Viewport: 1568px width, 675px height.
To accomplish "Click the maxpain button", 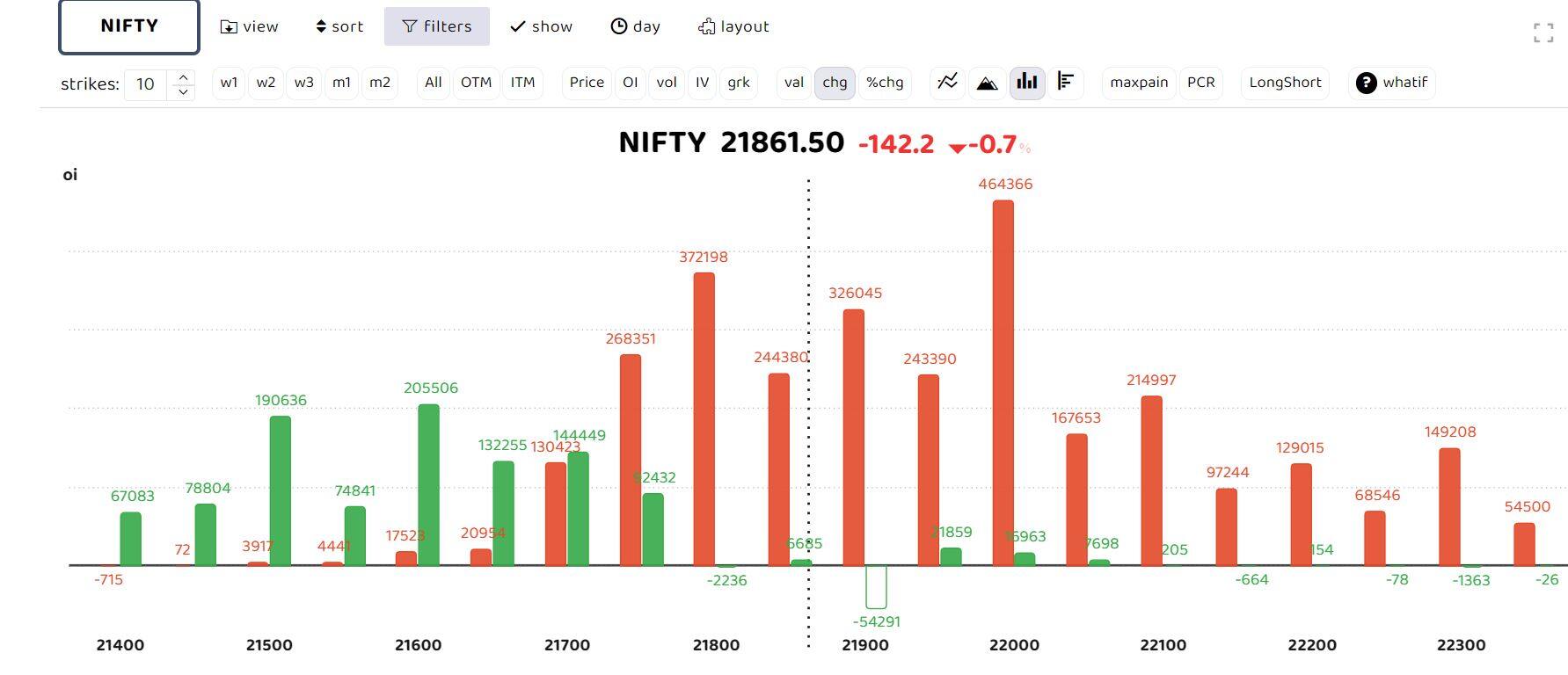I will (x=1139, y=83).
